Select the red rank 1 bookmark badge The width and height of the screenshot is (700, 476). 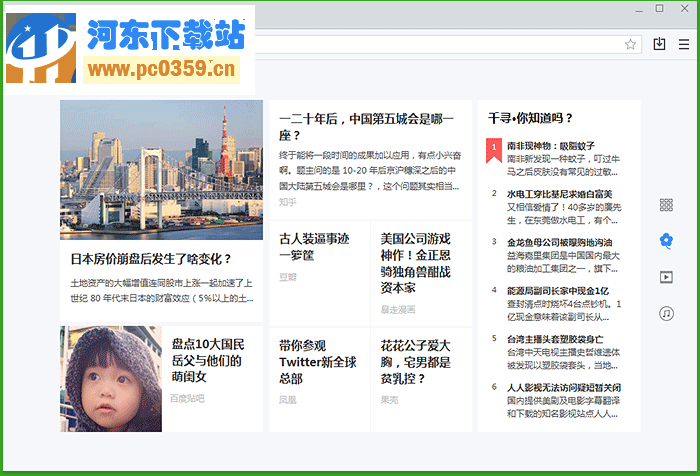pos(494,150)
